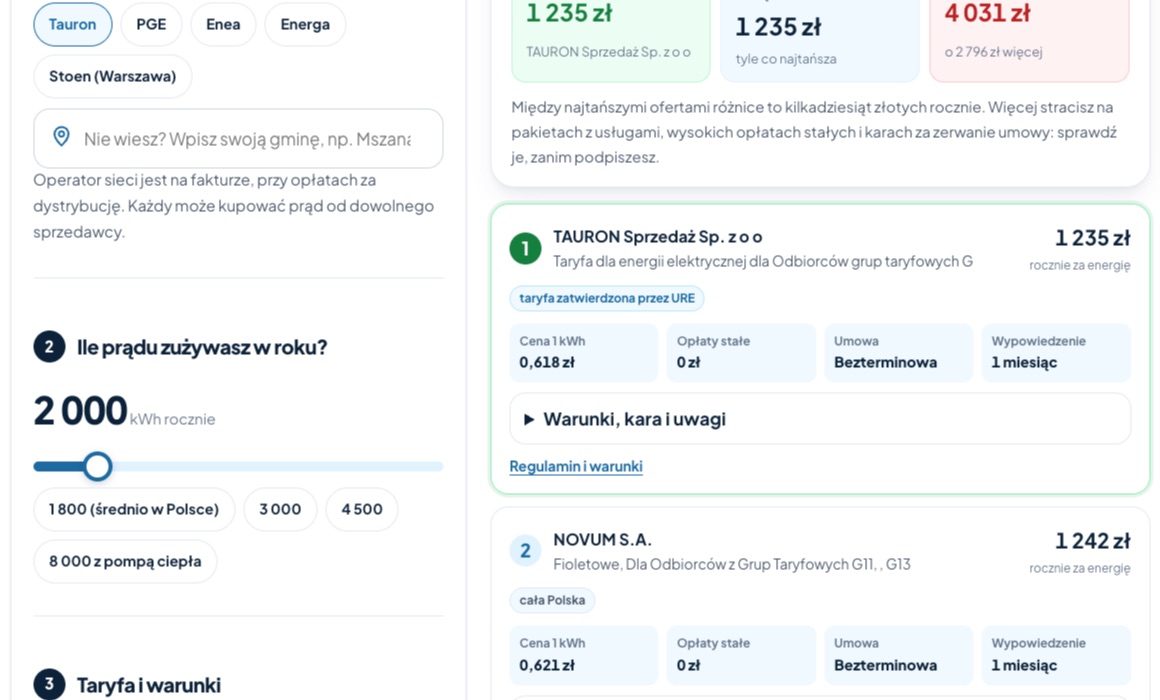
Task: Select 8 000 z pompą ciepła preset
Action: [x=125, y=561]
